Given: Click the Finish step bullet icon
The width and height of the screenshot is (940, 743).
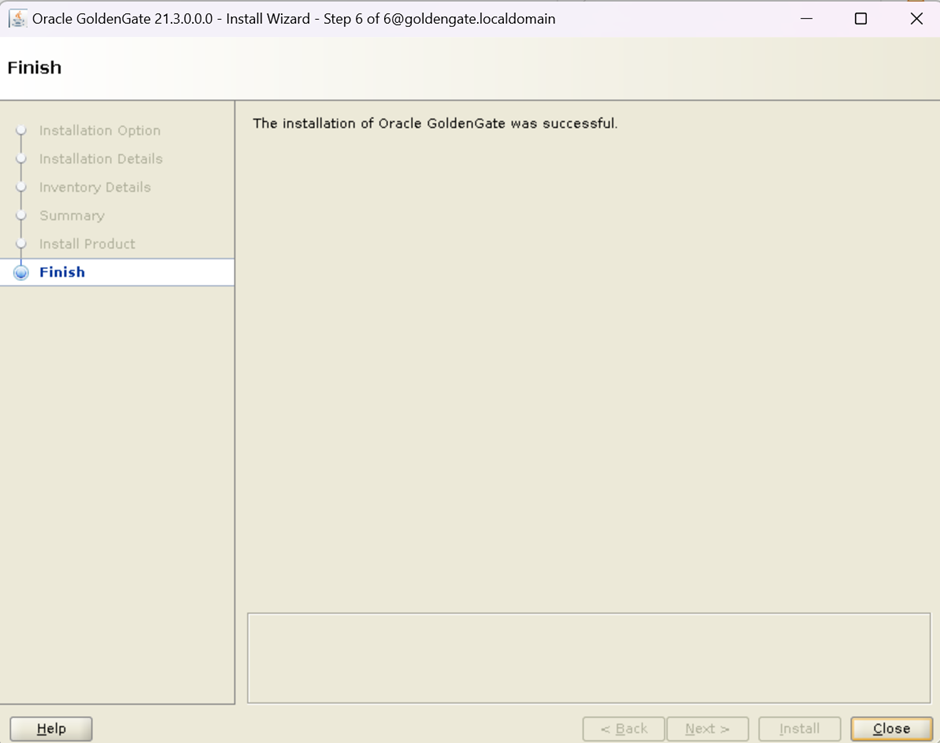Looking at the screenshot, I should [21, 273].
